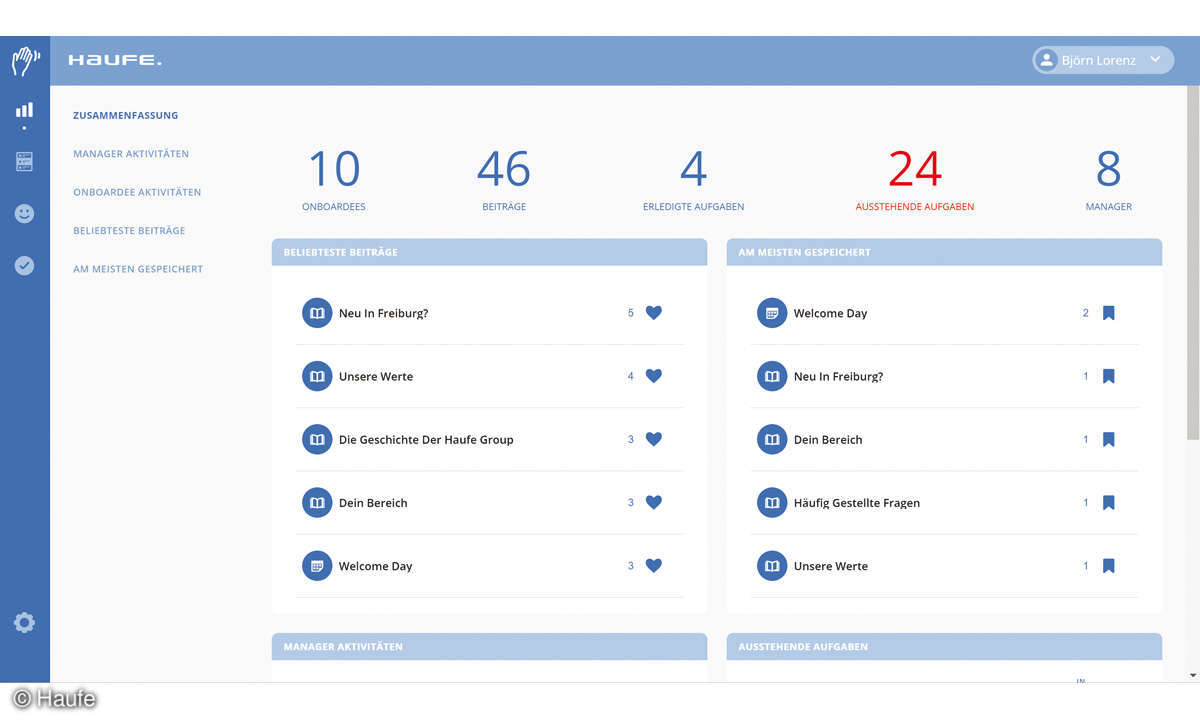The image size is (1200, 720).
Task: Click the page vertical scrollbar thumb
Action: (x=1192, y=262)
